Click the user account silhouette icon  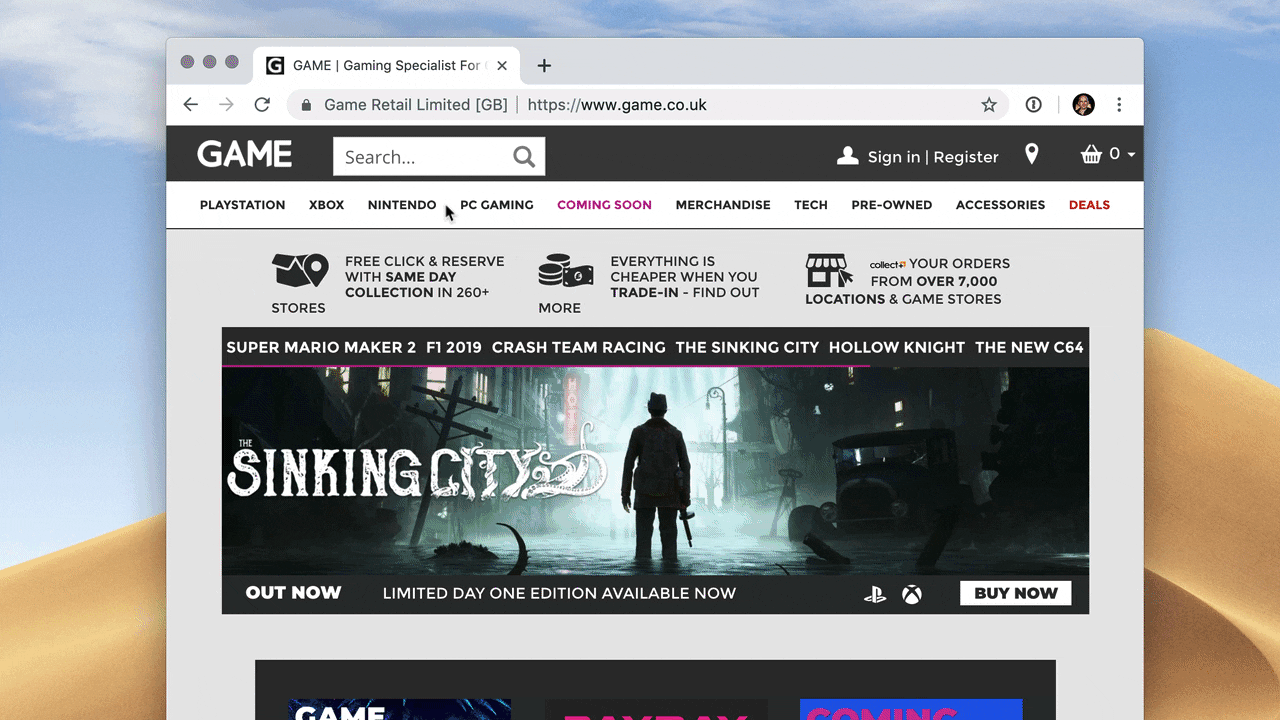[848, 155]
